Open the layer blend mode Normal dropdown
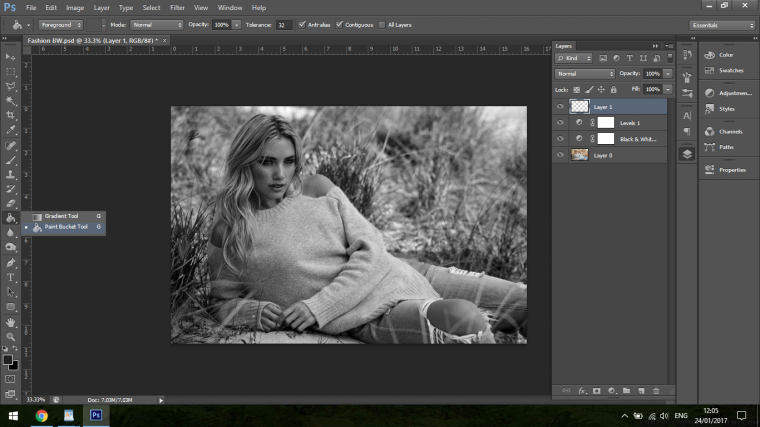This screenshot has height=427, width=760. point(585,74)
